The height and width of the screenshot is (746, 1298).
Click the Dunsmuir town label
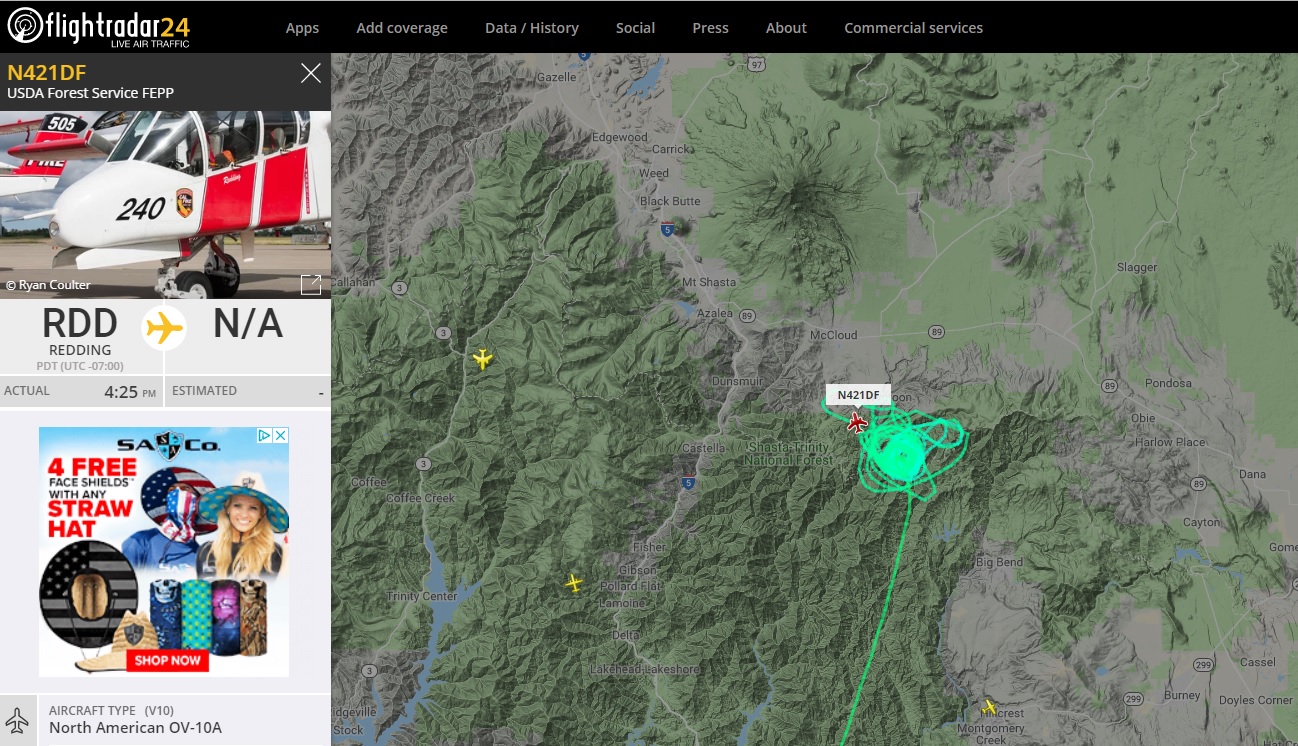coord(739,381)
